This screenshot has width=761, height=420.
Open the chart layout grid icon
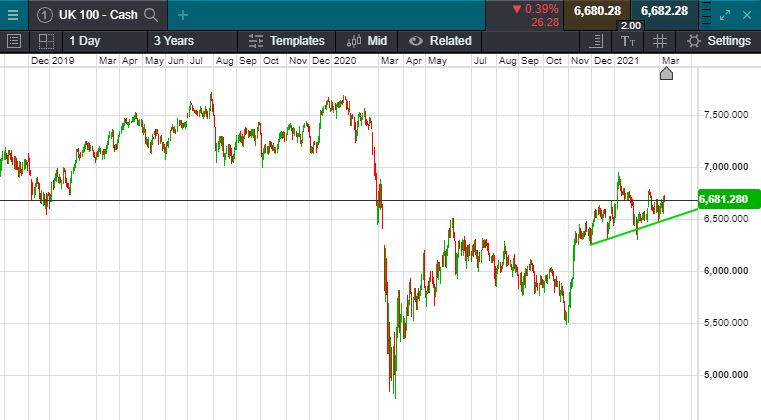click(45, 41)
